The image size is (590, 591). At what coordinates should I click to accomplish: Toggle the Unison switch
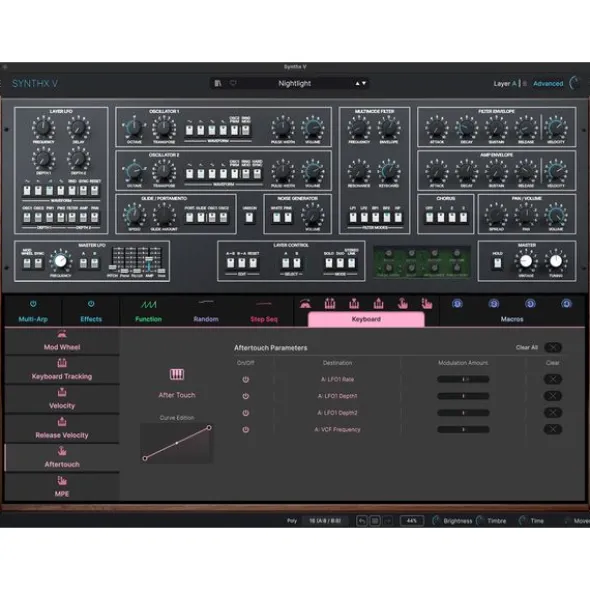pyautogui.click(x=249, y=217)
